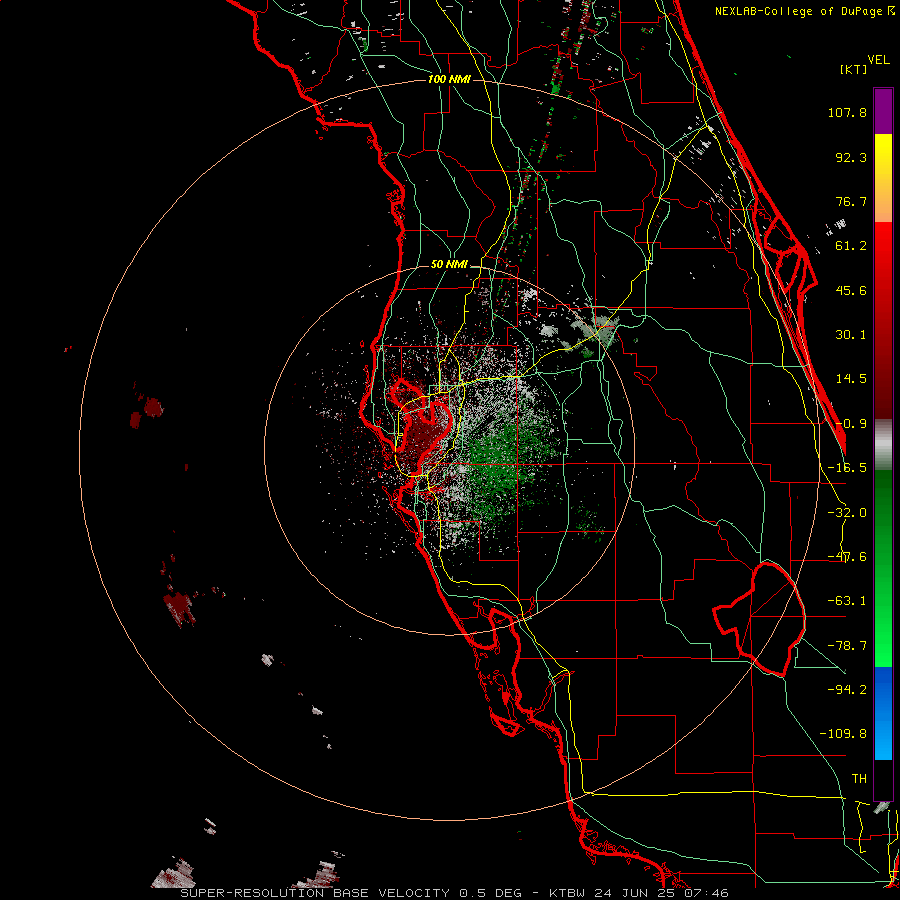Viewport: 900px width, 900px height.
Task: Click the -63.1 velocity scale value
Action: click(847, 601)
